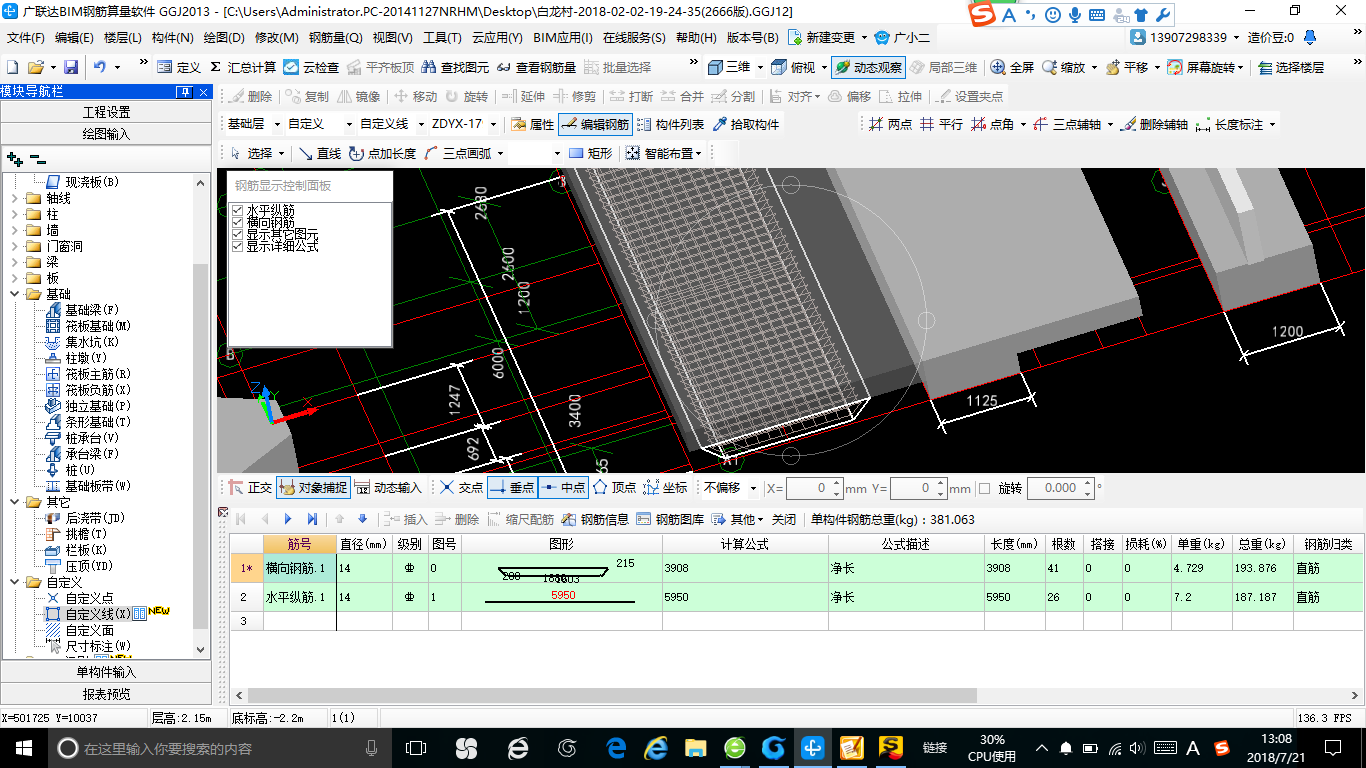The width and height of the screenshot is (1366, 768).
Task: Open 视图(V) menu
Action: pyautogui.click(x=392, y=38)
